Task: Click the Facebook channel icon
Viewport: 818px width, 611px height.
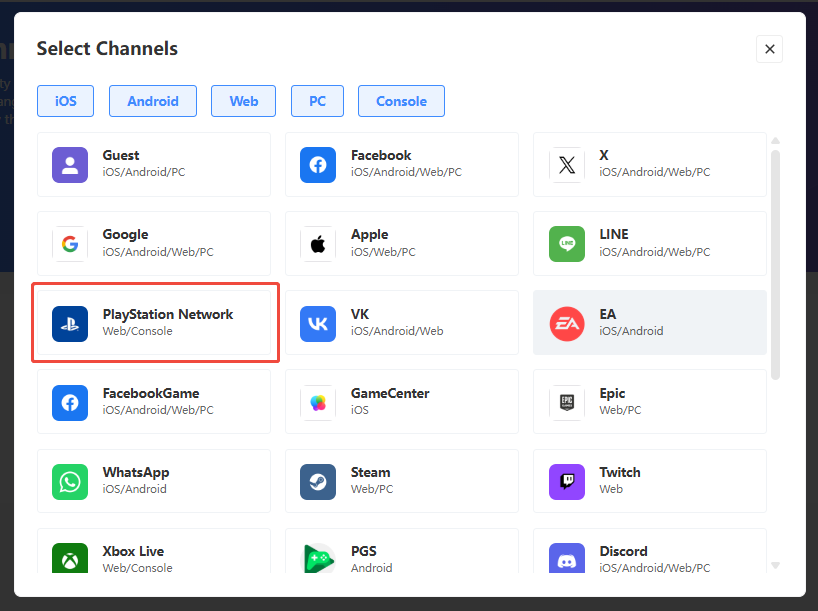Action: [317, 164]
